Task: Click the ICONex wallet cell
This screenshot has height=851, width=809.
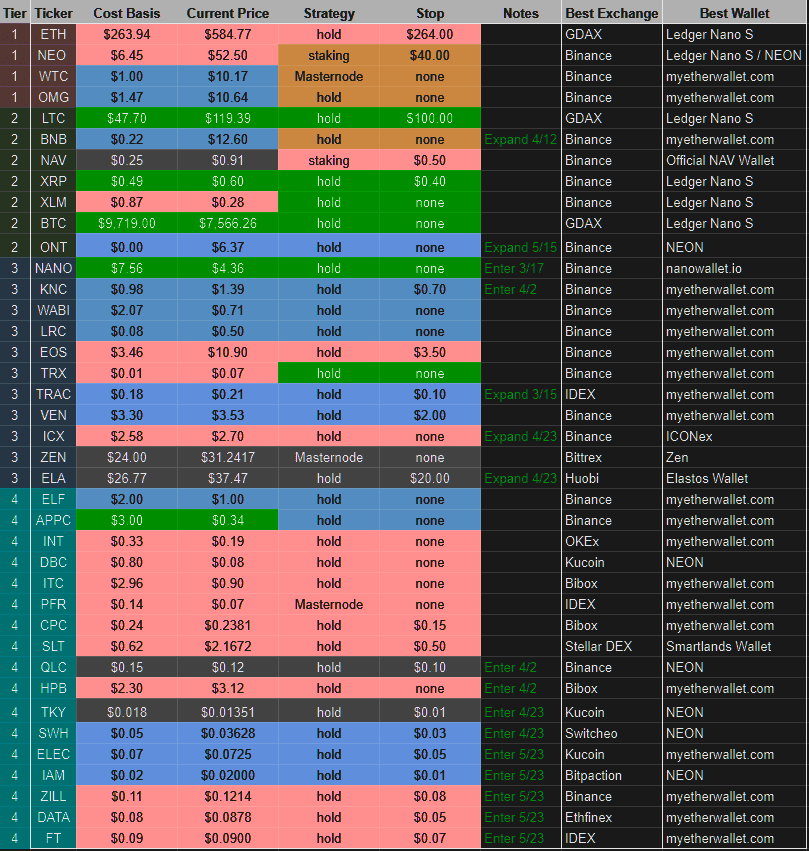Action: pos(734,436)
